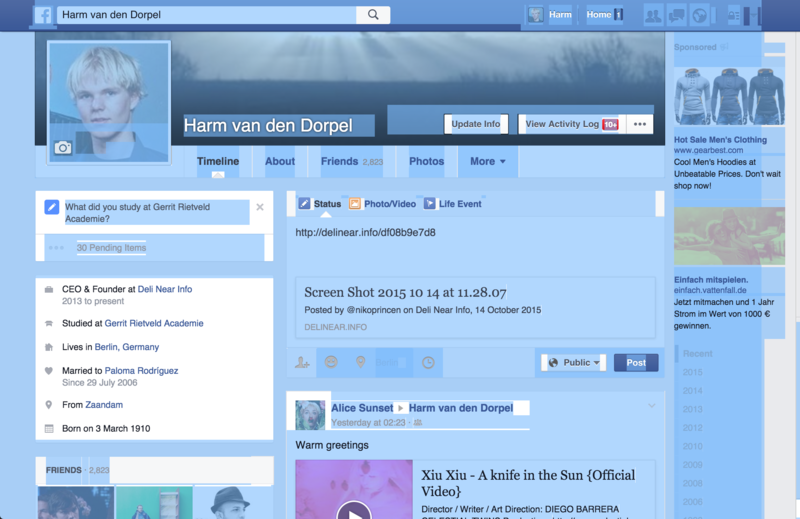Jump to 2010 in timeline navigator
This screenshot has height=519, width=800.
pos(693,446)
